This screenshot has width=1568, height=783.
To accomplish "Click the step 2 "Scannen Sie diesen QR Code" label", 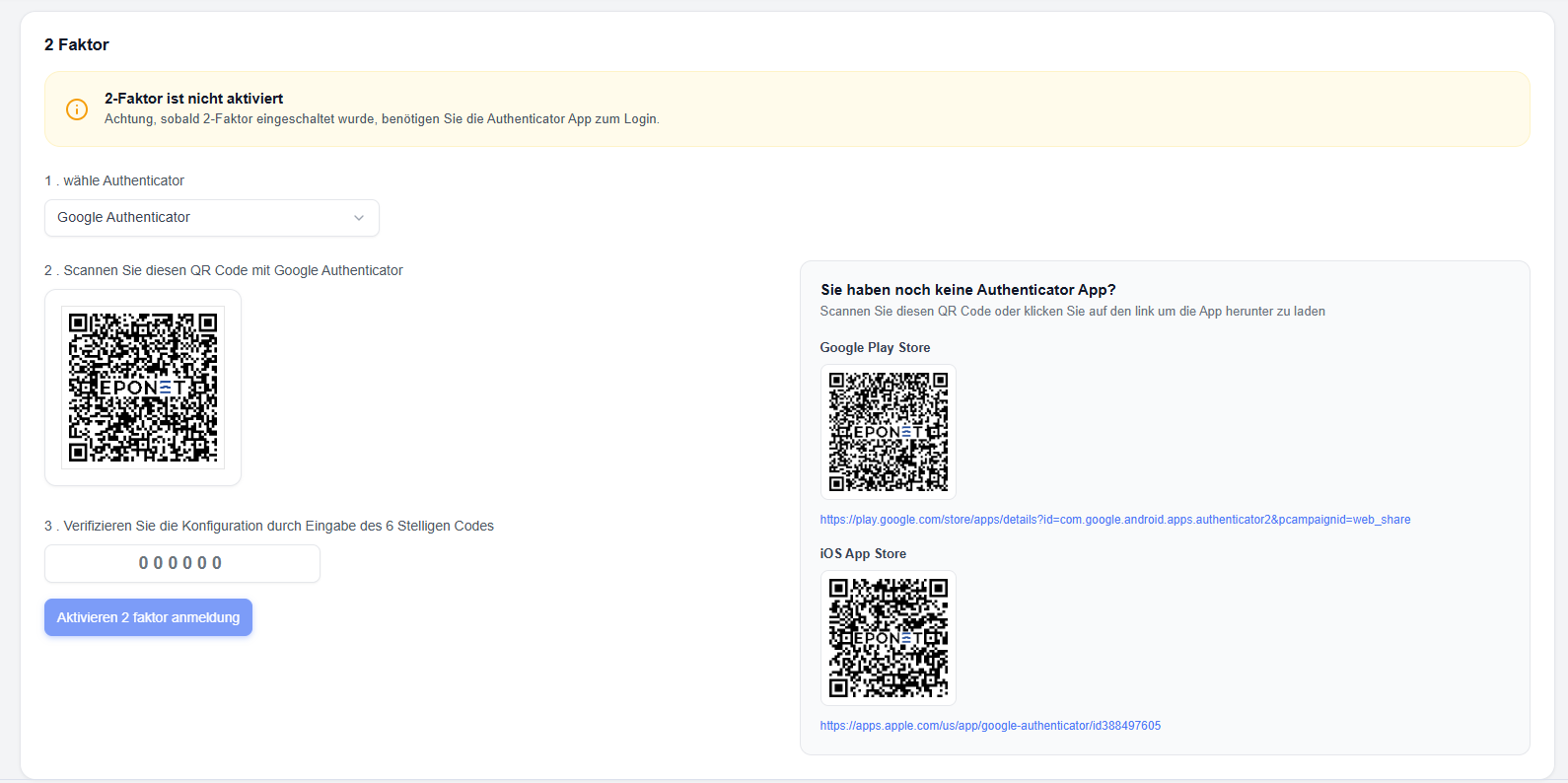I will click(x=224, y=270).
